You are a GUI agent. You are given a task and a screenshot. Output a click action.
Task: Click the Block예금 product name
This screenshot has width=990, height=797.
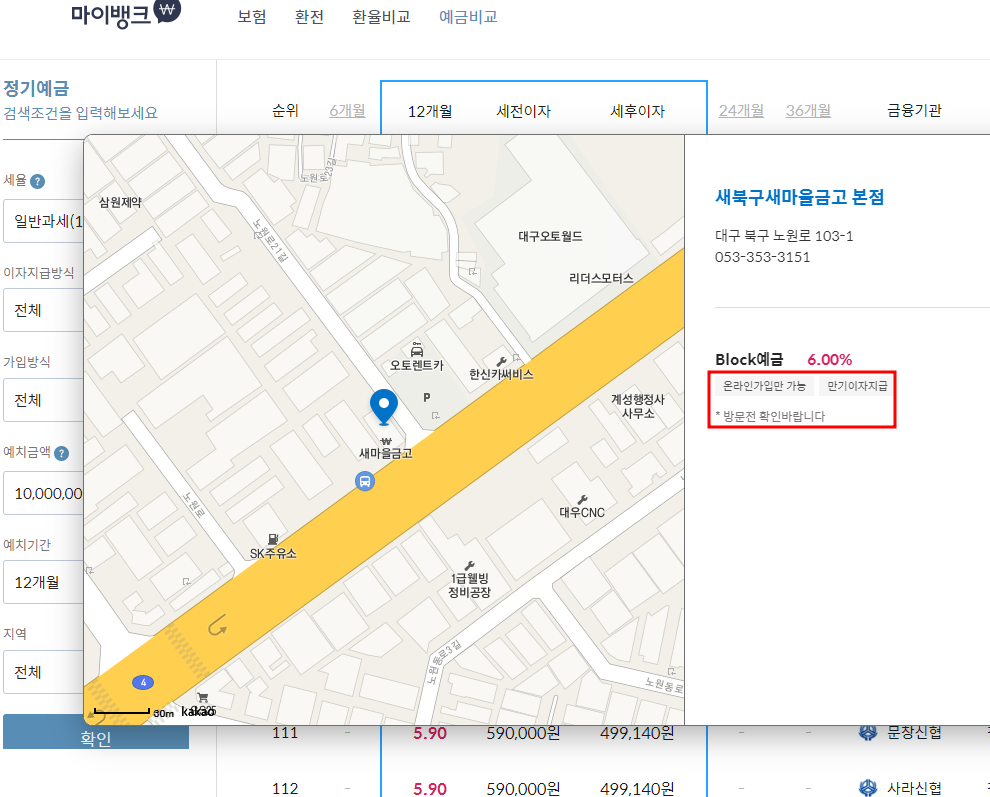(x=749, y=360)
